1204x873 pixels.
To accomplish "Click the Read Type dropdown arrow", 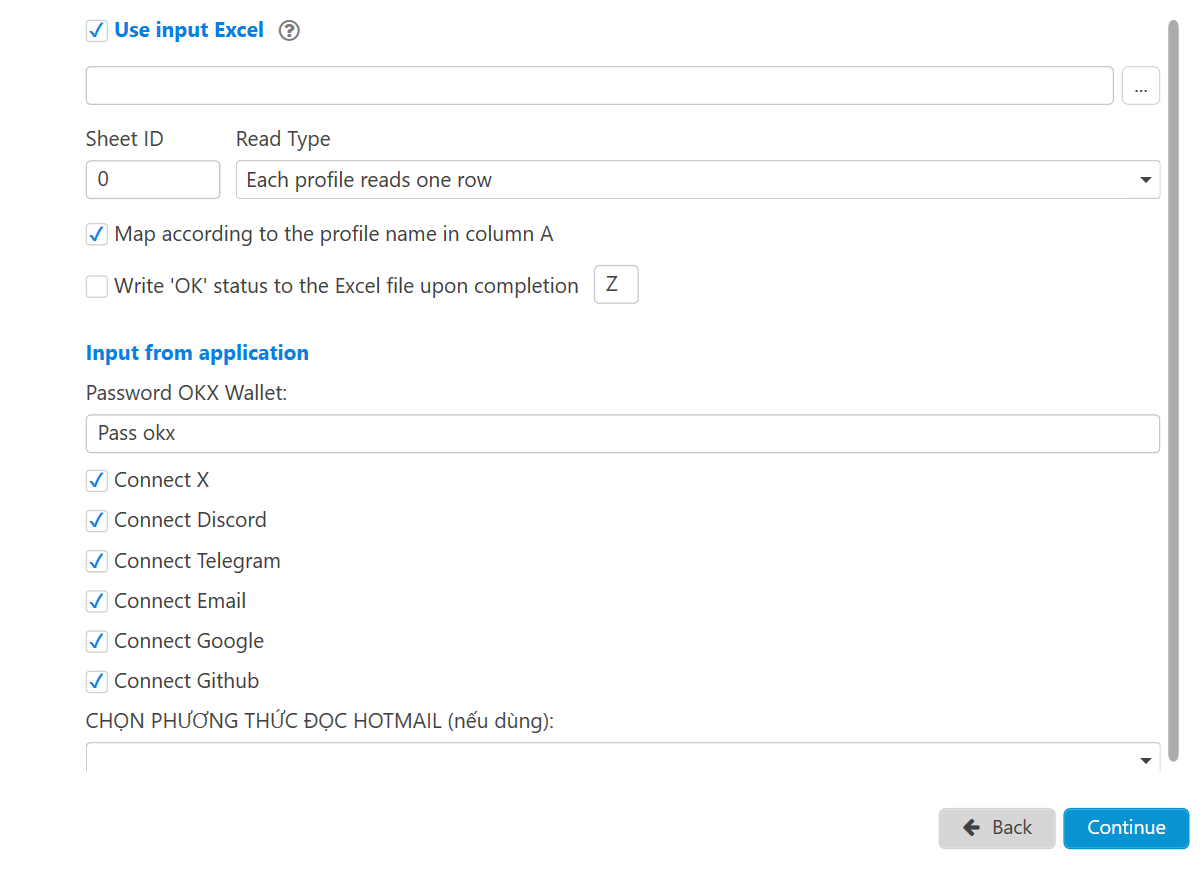I will point(1146,180).
